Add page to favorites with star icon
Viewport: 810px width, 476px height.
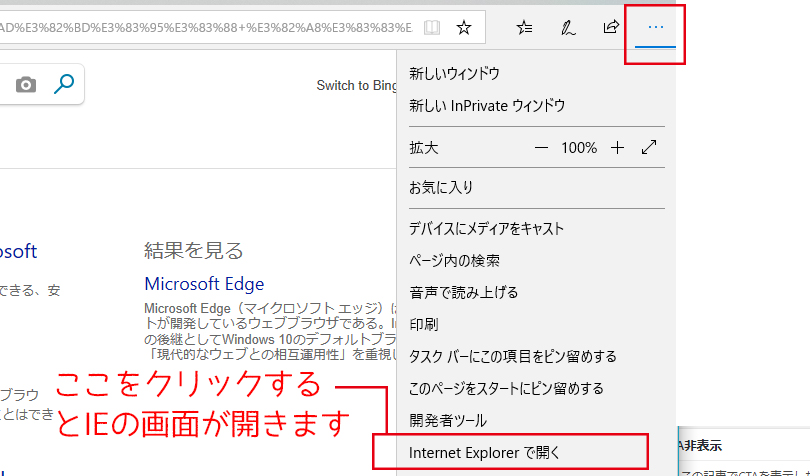click(464, 27)
